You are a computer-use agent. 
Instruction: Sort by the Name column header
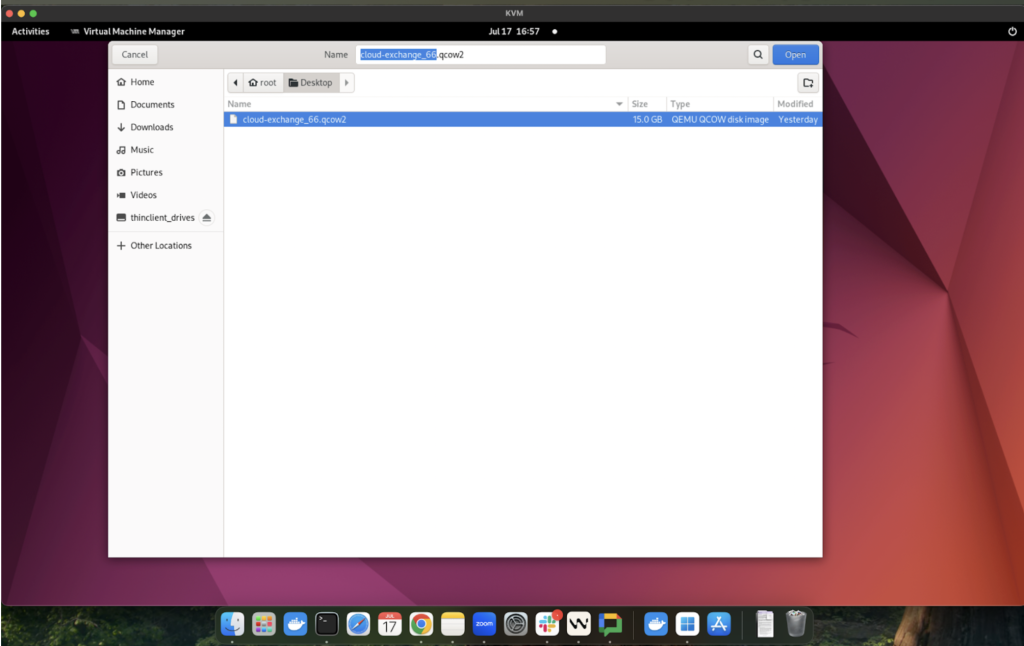pos(425,104)
